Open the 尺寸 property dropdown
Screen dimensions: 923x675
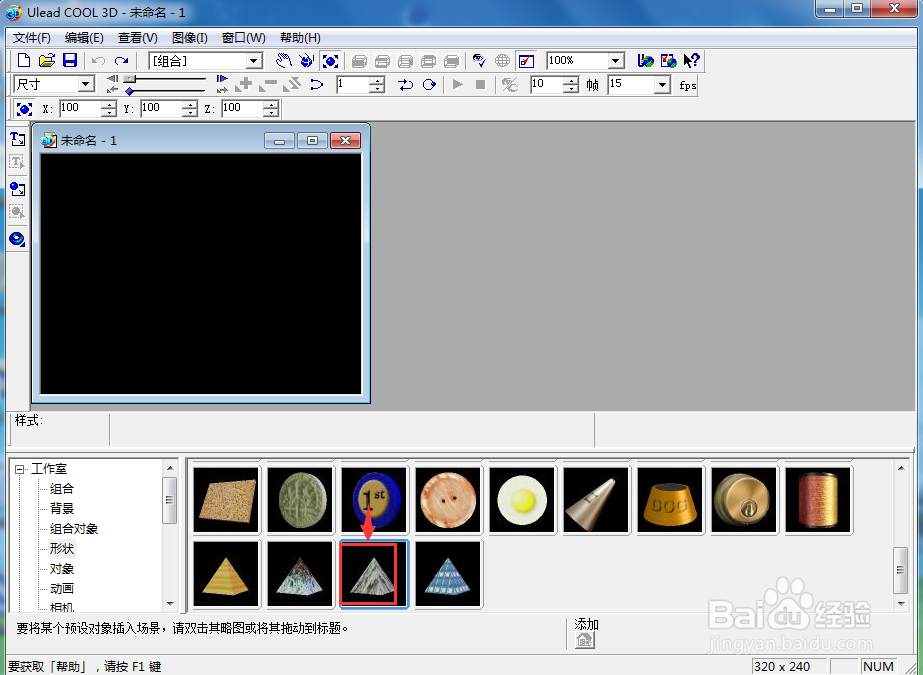(x=85, y=84)
